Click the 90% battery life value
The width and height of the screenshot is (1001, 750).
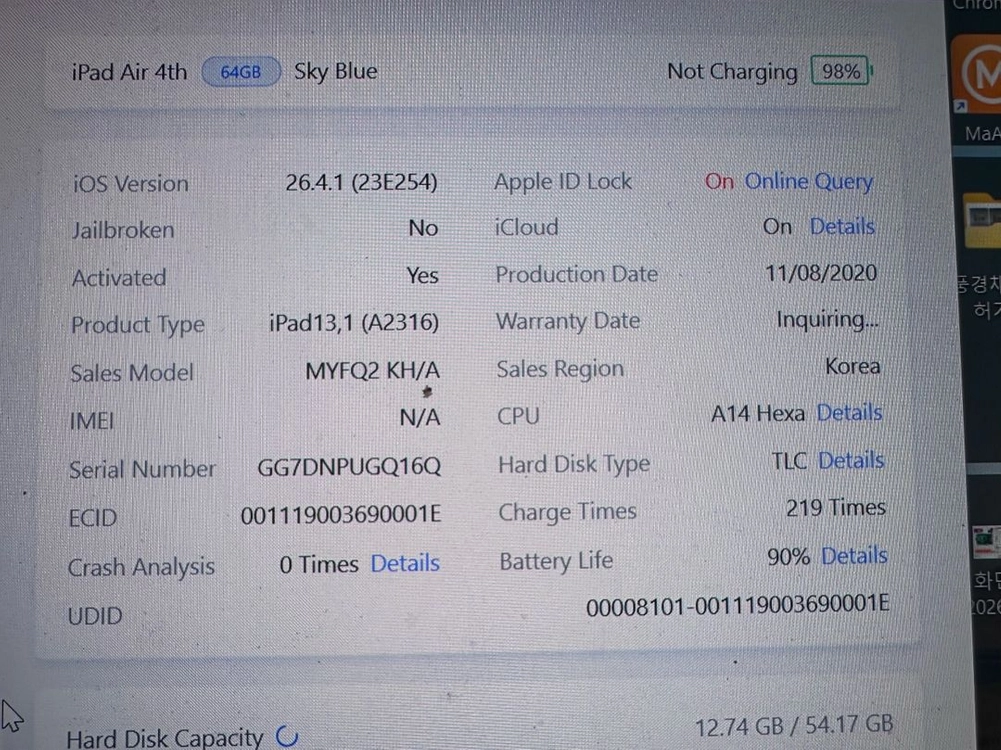coord(788,557)
